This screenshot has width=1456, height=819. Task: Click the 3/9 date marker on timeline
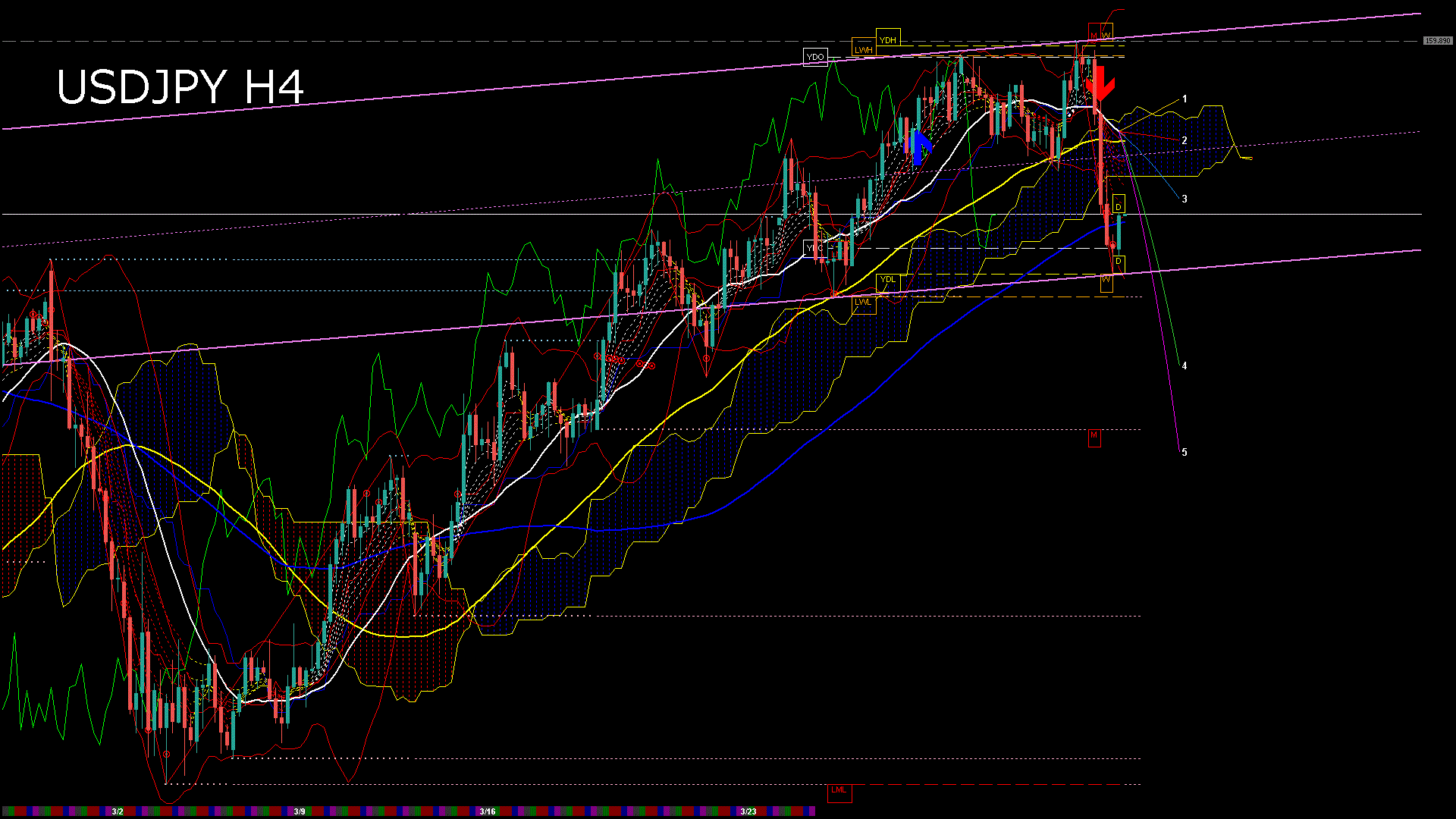tap(300, 811)
